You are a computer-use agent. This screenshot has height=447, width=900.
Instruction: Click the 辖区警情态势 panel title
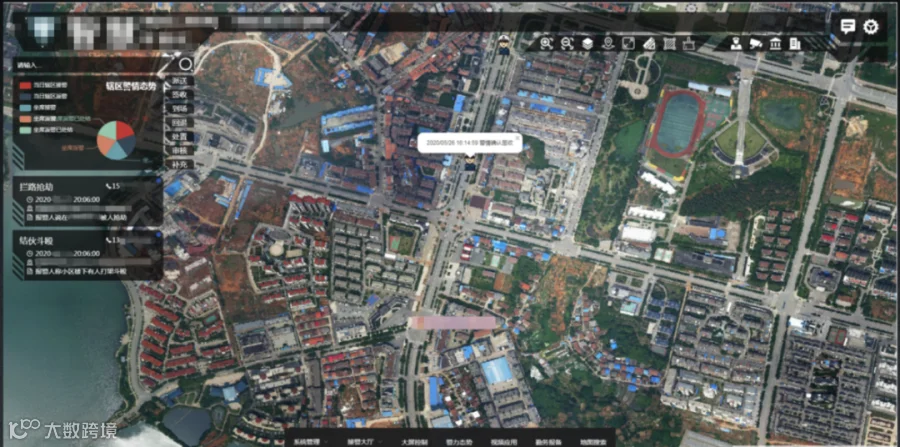(131, 86)
